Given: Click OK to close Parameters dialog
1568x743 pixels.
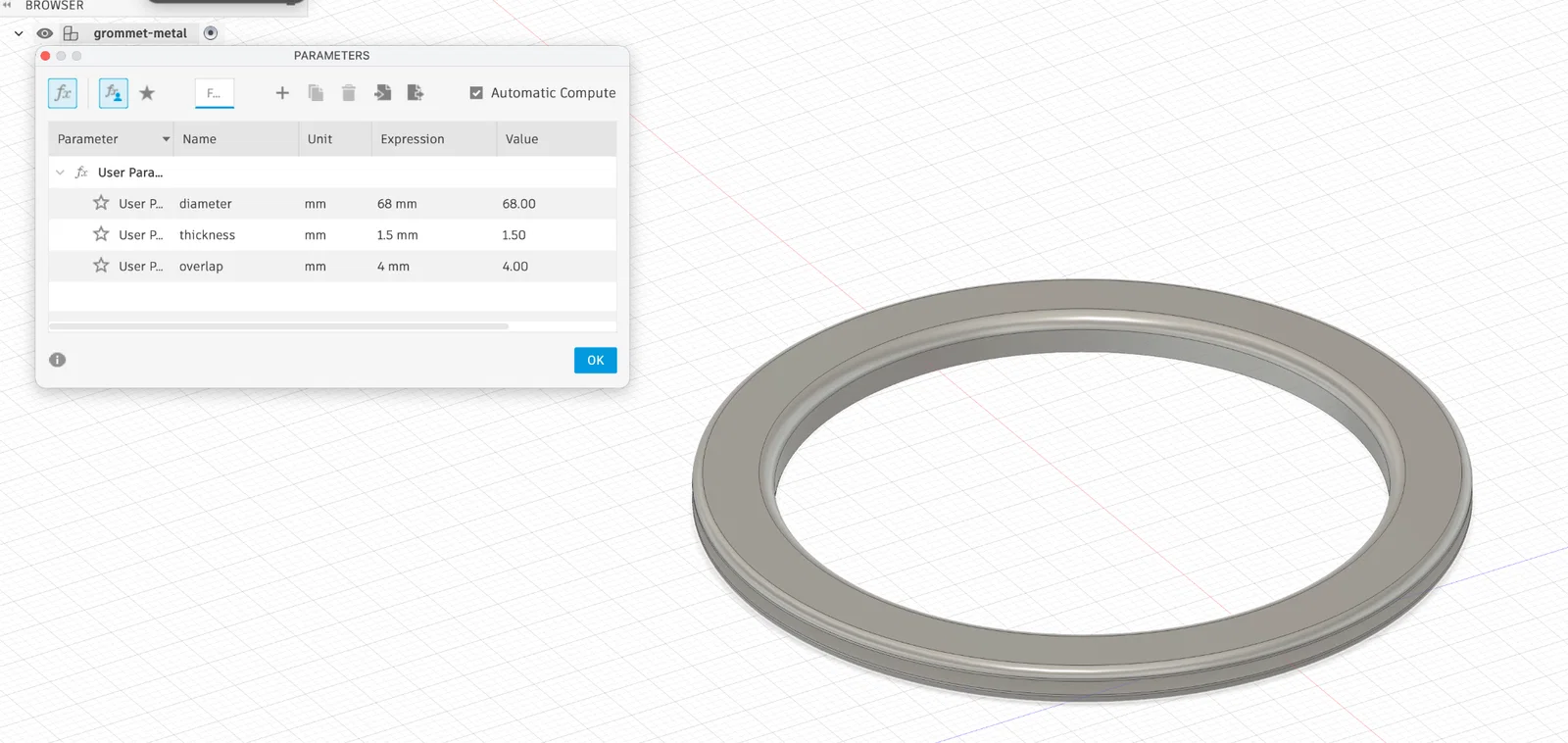Looking at the screenshot, I should (596, 361).
